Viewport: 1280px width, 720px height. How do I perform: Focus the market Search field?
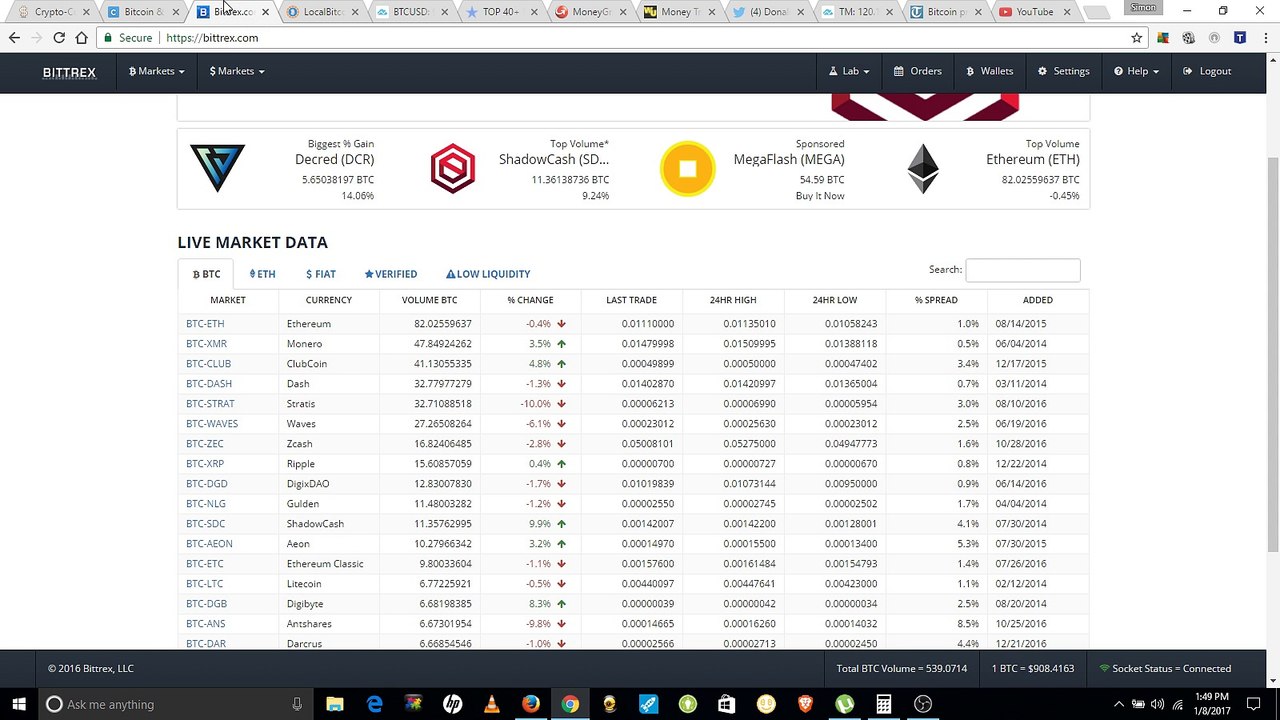click(x=1022, y=270)
